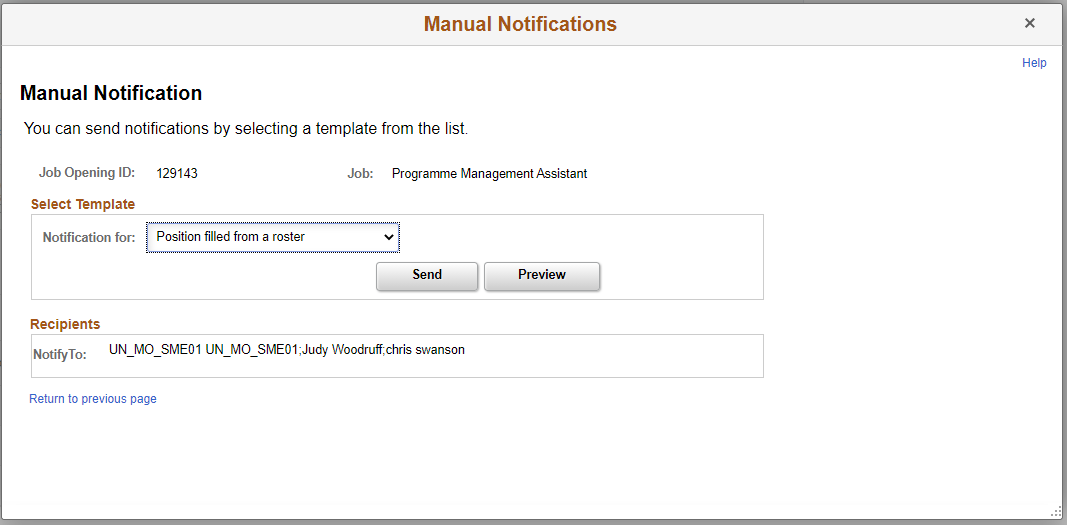This screenshot has height=525, width=1067.
Task: Open the Notification for template dropdown
Action: pyautogui.click(x=273, y=237)
